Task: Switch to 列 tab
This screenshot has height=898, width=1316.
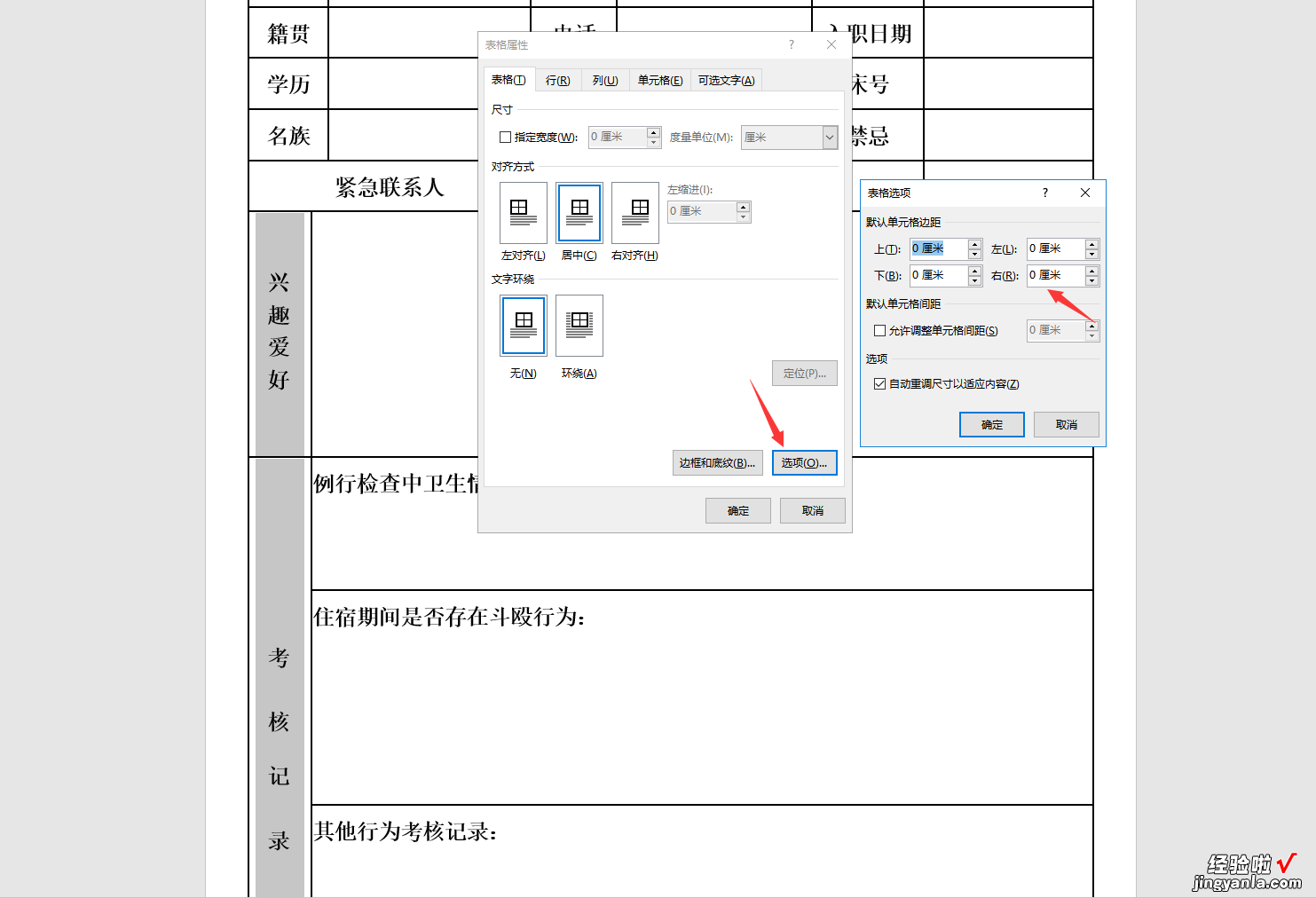Action: (x=605, y=81)
